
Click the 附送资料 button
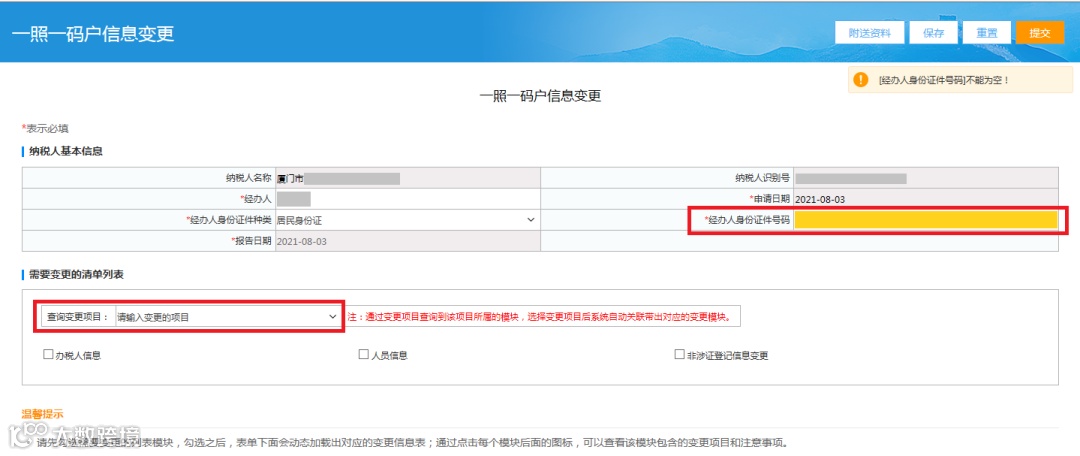click(869, 32)
